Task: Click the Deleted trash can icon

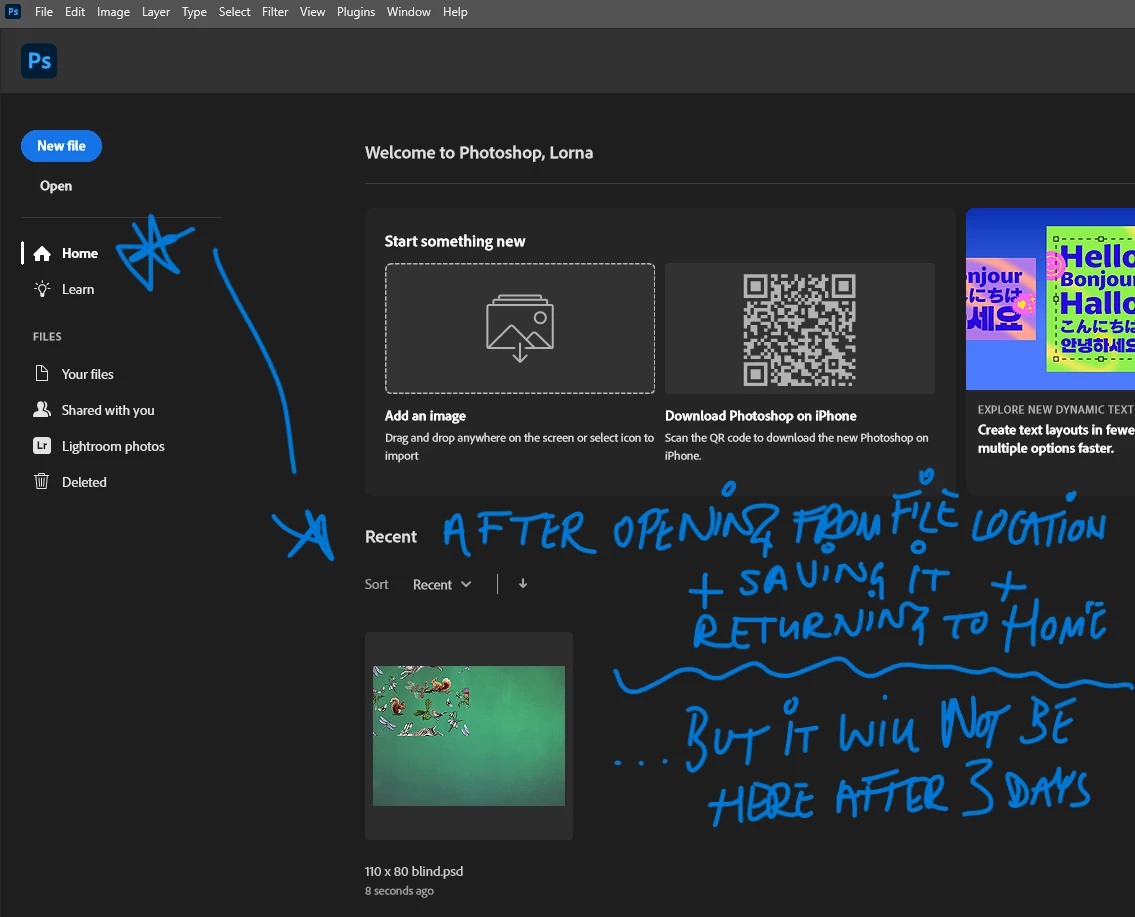Action: click(42, 481)
